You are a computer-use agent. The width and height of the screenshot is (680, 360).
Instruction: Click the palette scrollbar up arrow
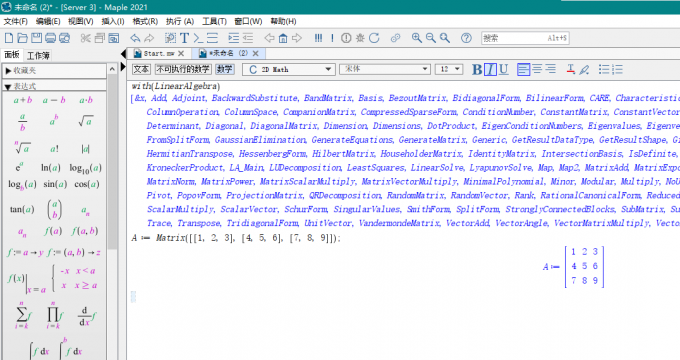(x=112, y=69)
